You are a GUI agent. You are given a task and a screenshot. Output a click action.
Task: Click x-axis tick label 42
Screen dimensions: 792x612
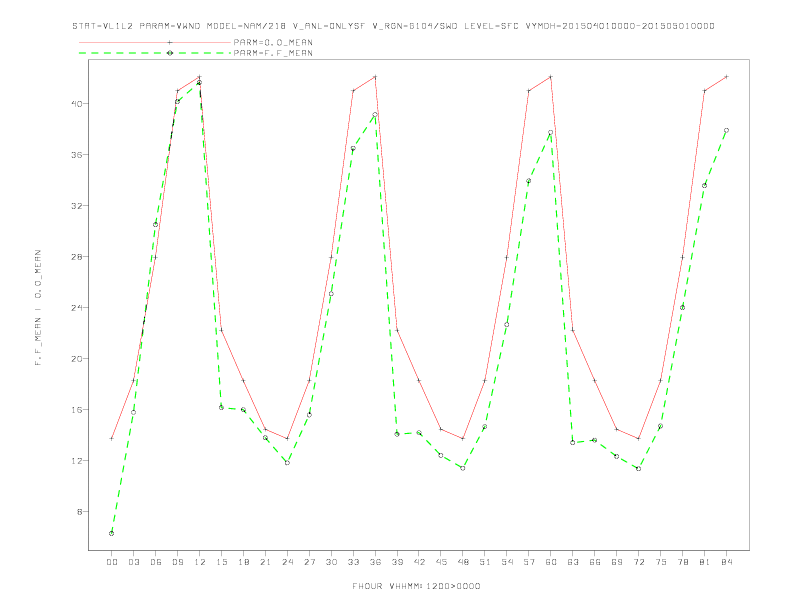(x=419, y=562)
